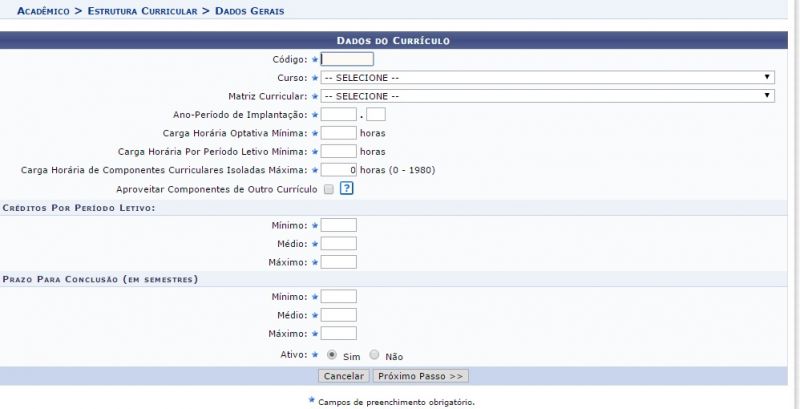Click Médio field under Créditos Por Período Letivo

pyautogui.click(x=338, y=243)
